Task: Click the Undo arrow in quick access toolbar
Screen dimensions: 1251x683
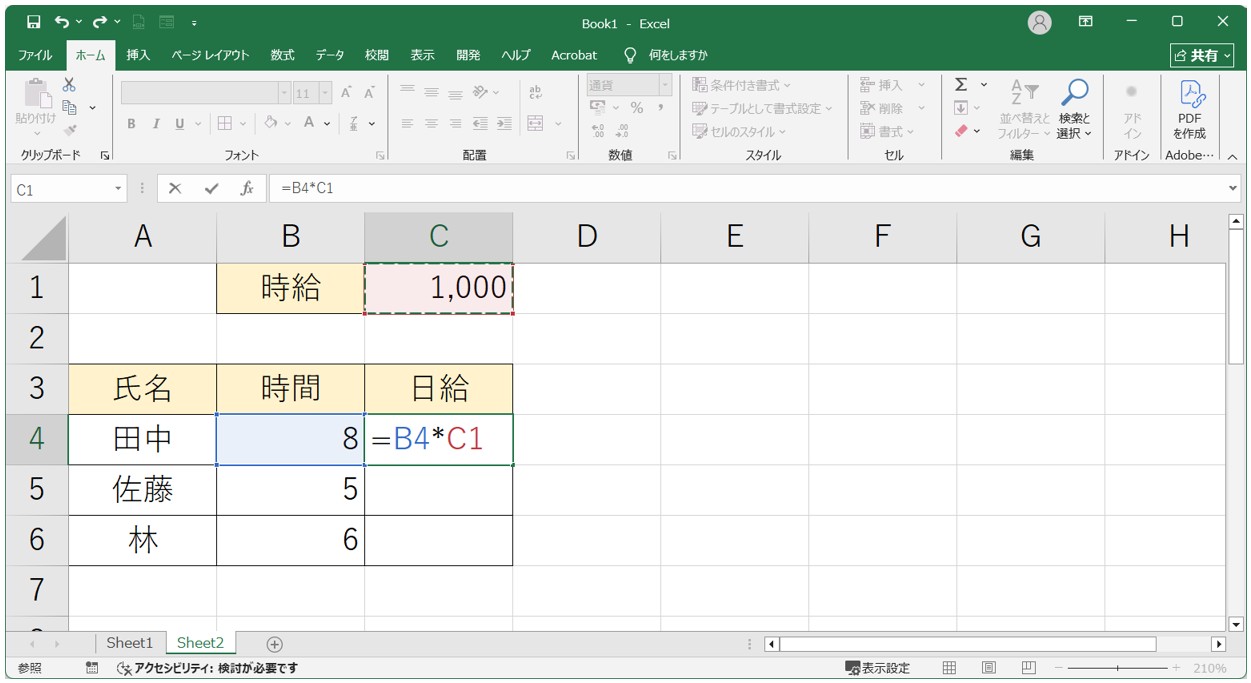Action: (x=62, y=21)
